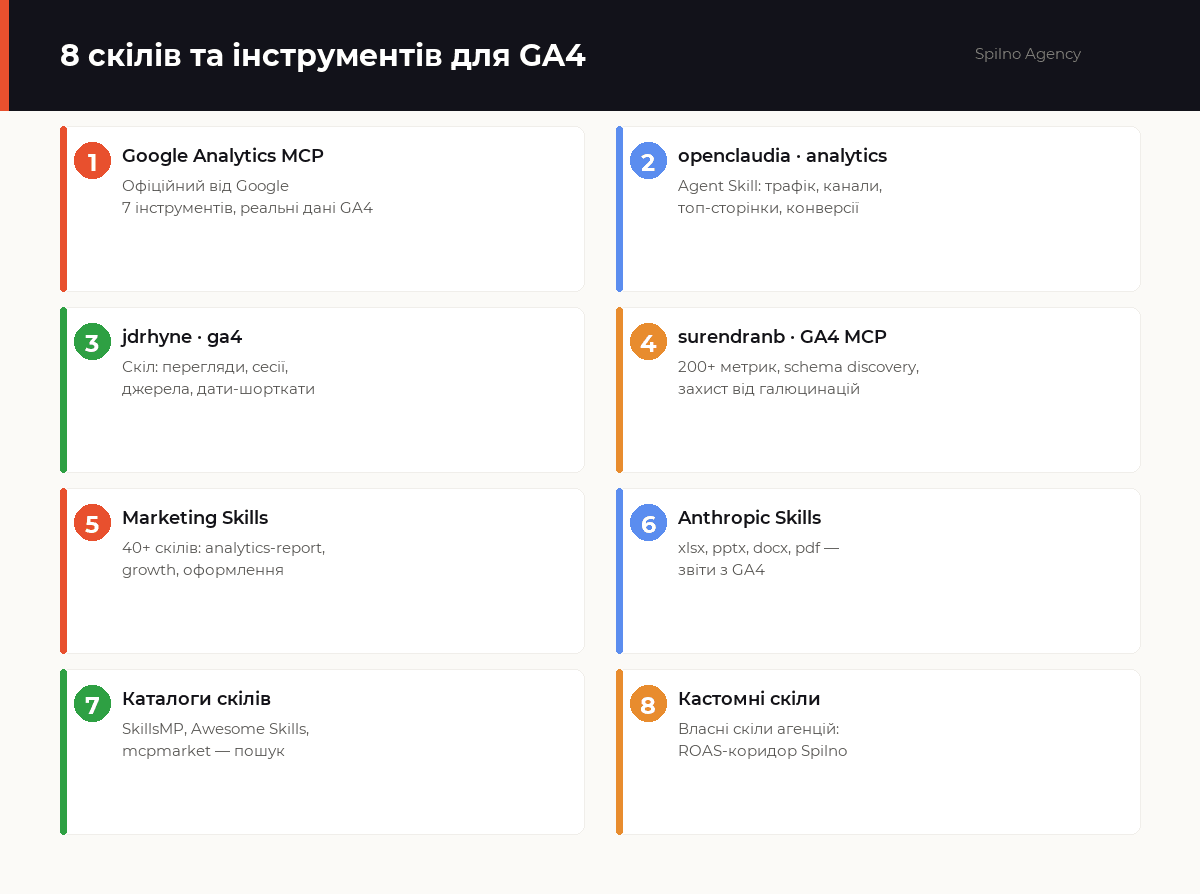Viewport: 1200px width, 894px height.
Task: Click the Spilno Agency label
Action: point(1028,54)
